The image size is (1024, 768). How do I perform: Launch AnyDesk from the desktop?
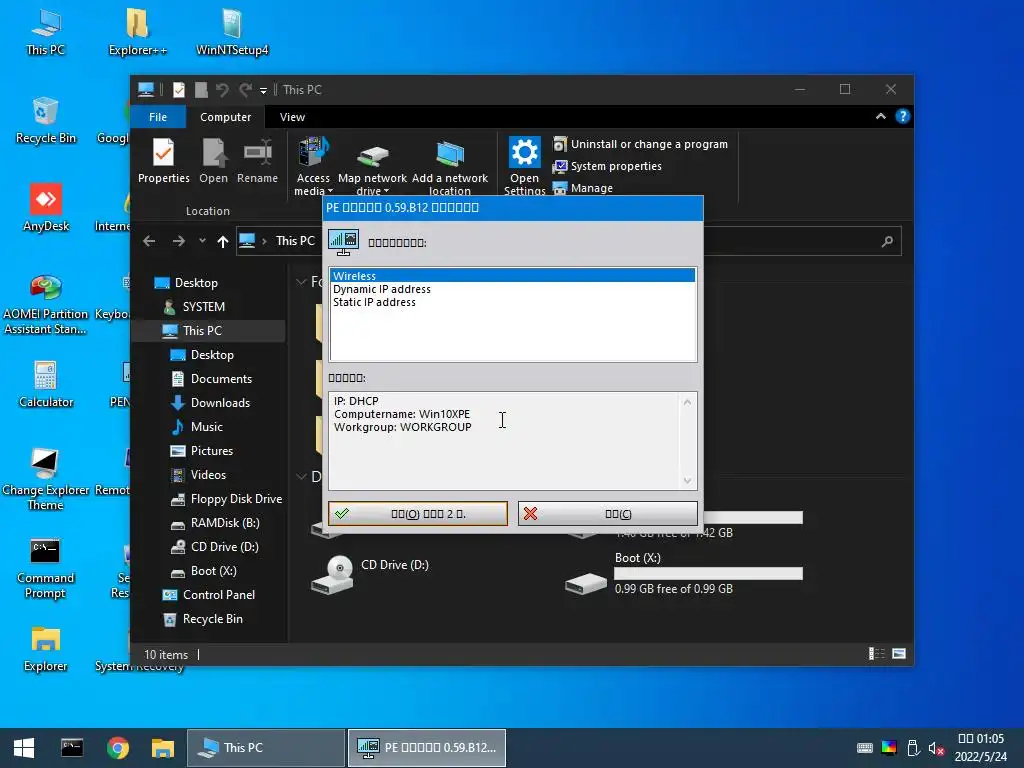point(46,209)
